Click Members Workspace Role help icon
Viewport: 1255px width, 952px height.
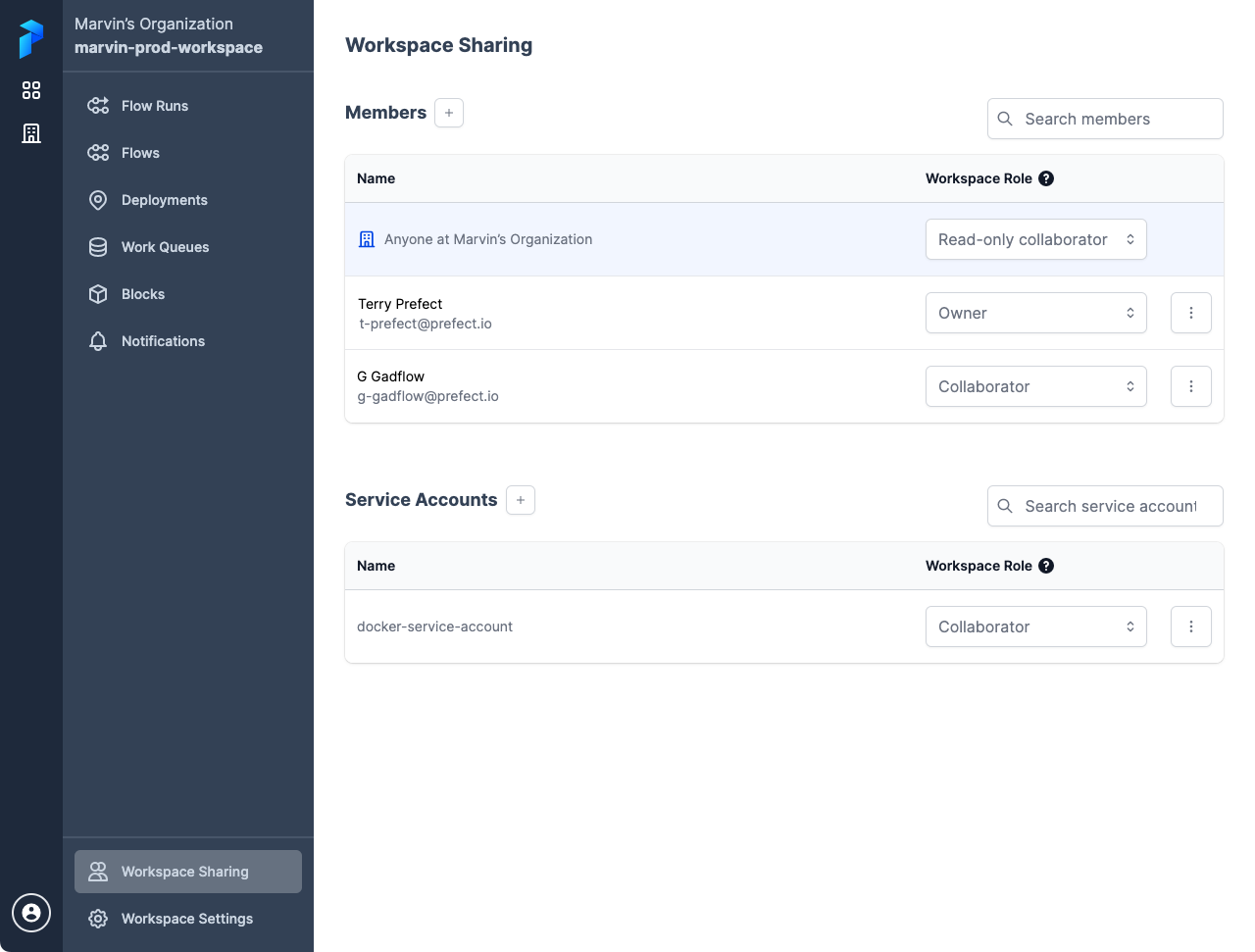click(x=1046, y=178)
